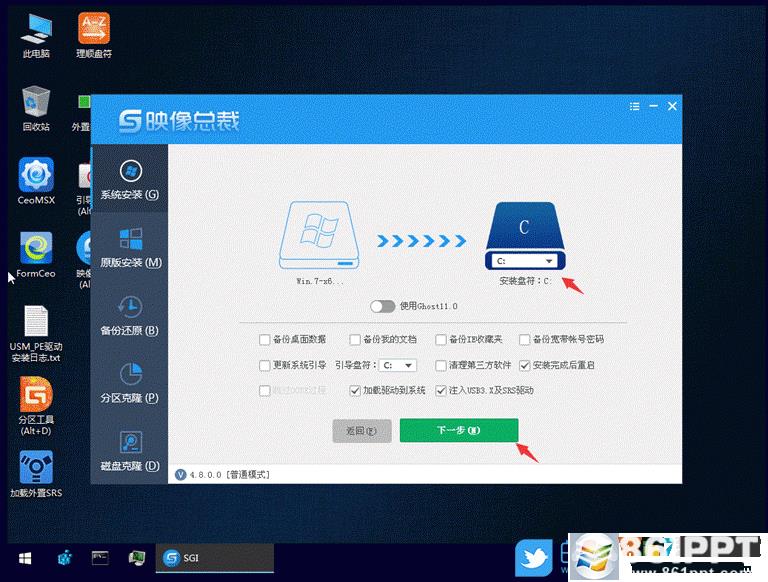768x582 pixels.
Task: Close the 映像总裁 window
Action: (x=672, y=106)
